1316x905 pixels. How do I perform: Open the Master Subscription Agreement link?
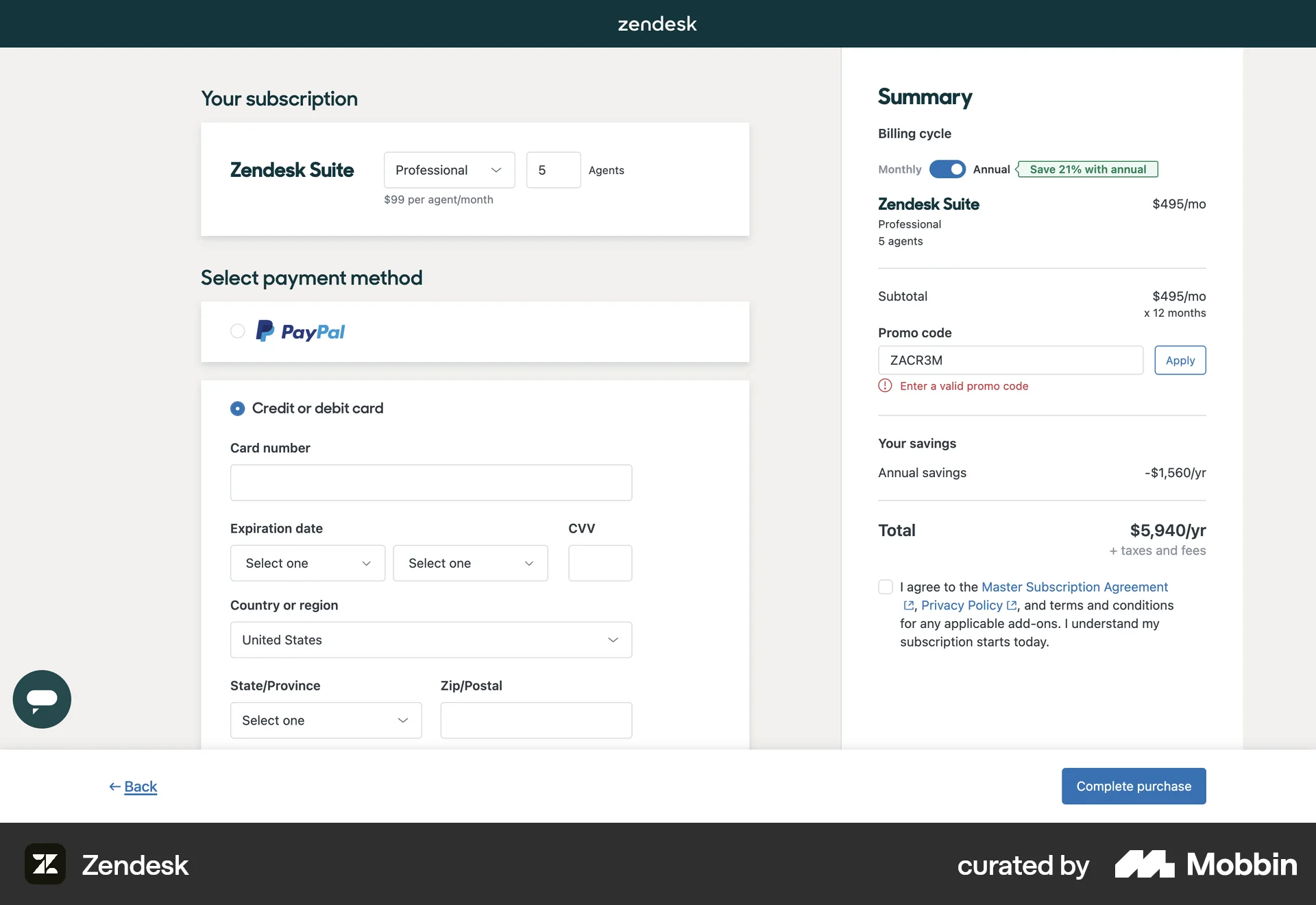click(x=1074, y=587)
